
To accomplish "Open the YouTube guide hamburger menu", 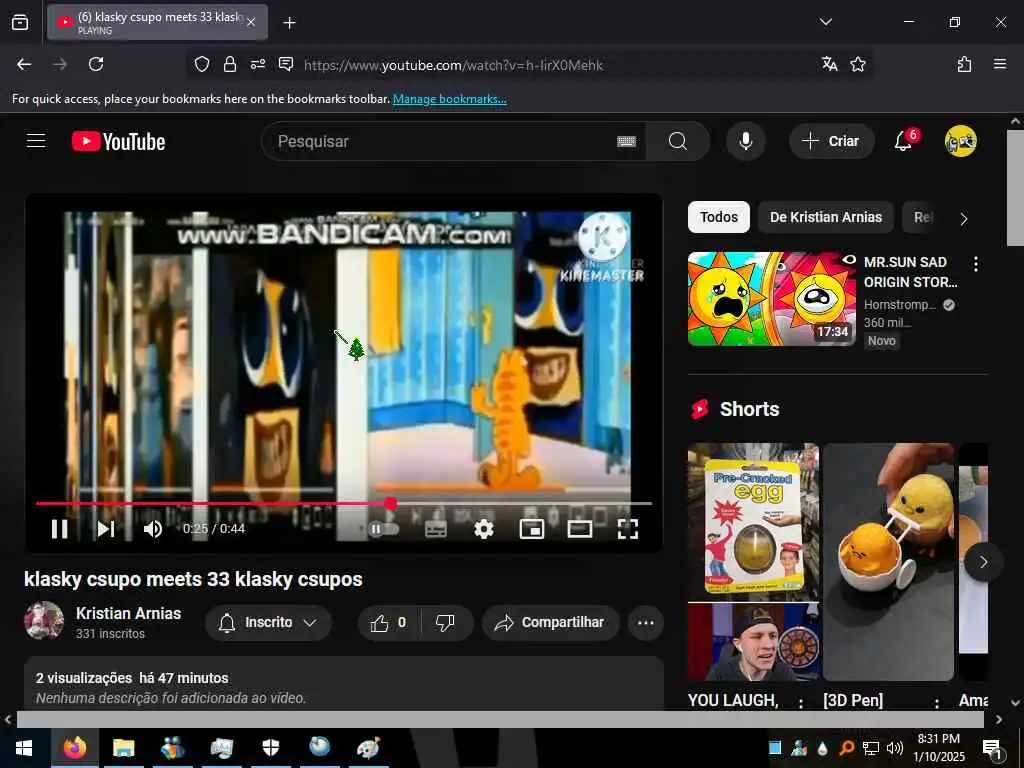I will pyautogui.click(x=36, y=140).
